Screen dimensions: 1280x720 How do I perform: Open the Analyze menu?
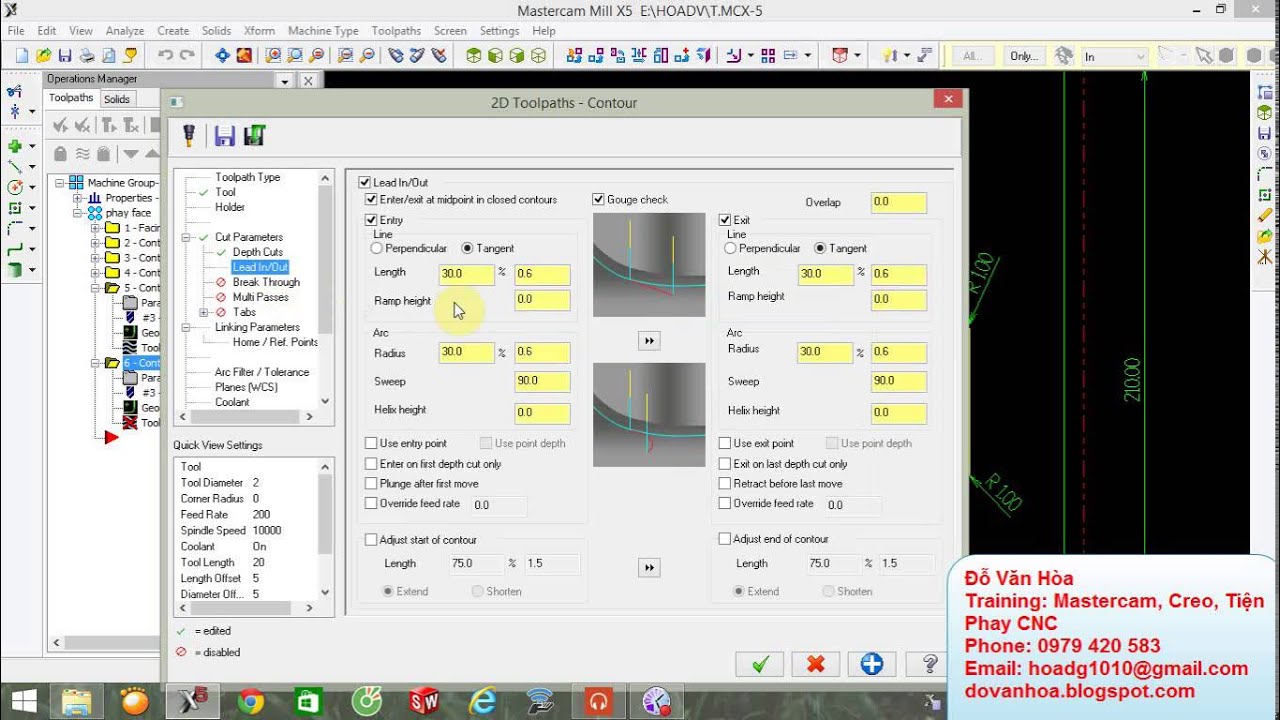coord(125,31)
